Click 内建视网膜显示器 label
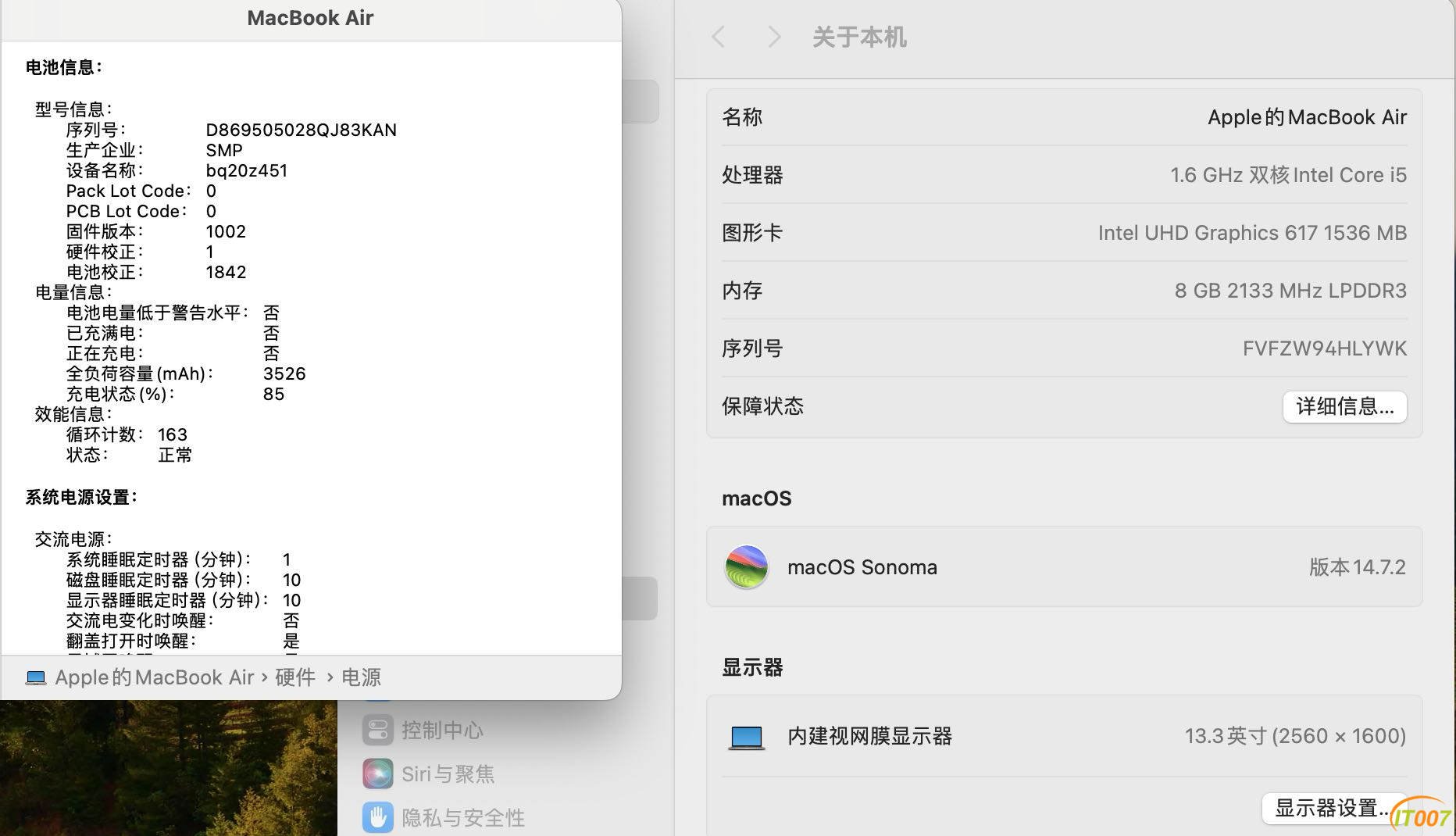Image resolution: width=1456 pixels, height=836 pixels. pos(869,736)
